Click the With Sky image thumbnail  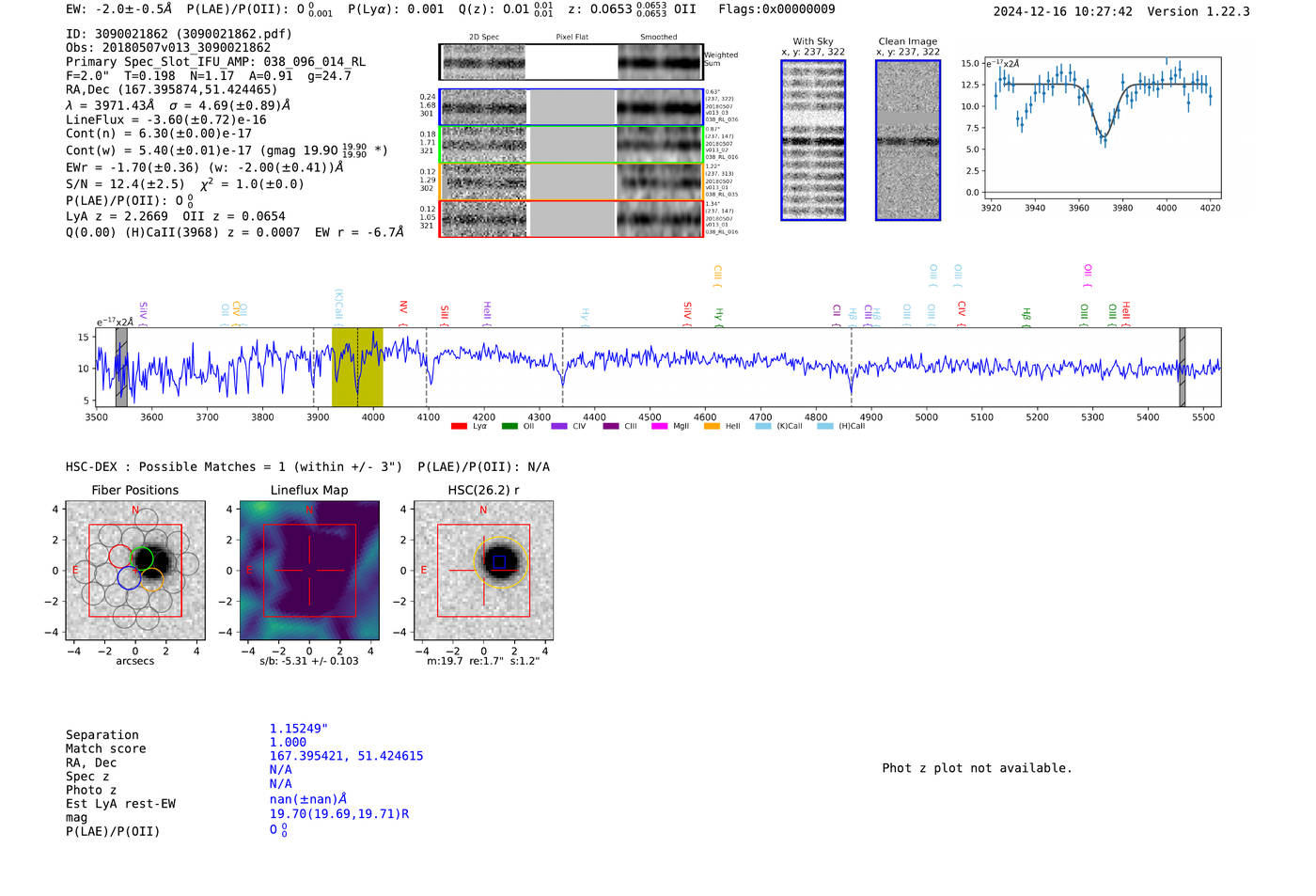coord(813,140)
